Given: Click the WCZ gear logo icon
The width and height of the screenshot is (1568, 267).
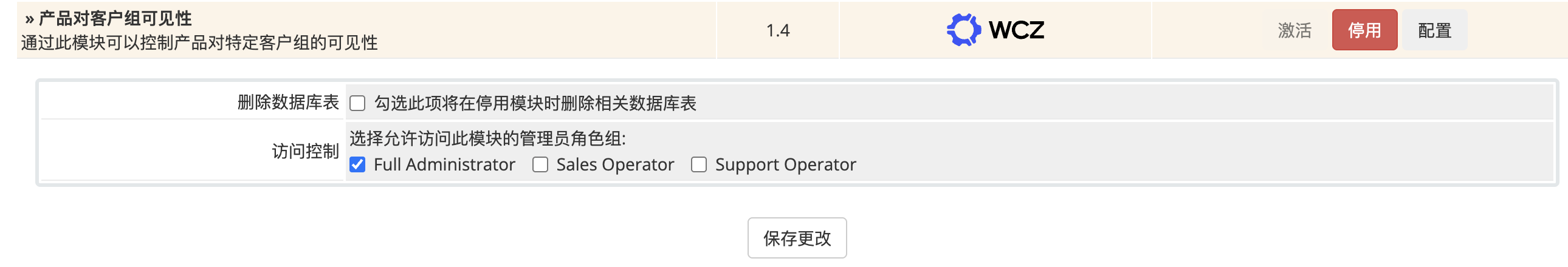Looking at the screenshot, I should click(x=963, y=30).
